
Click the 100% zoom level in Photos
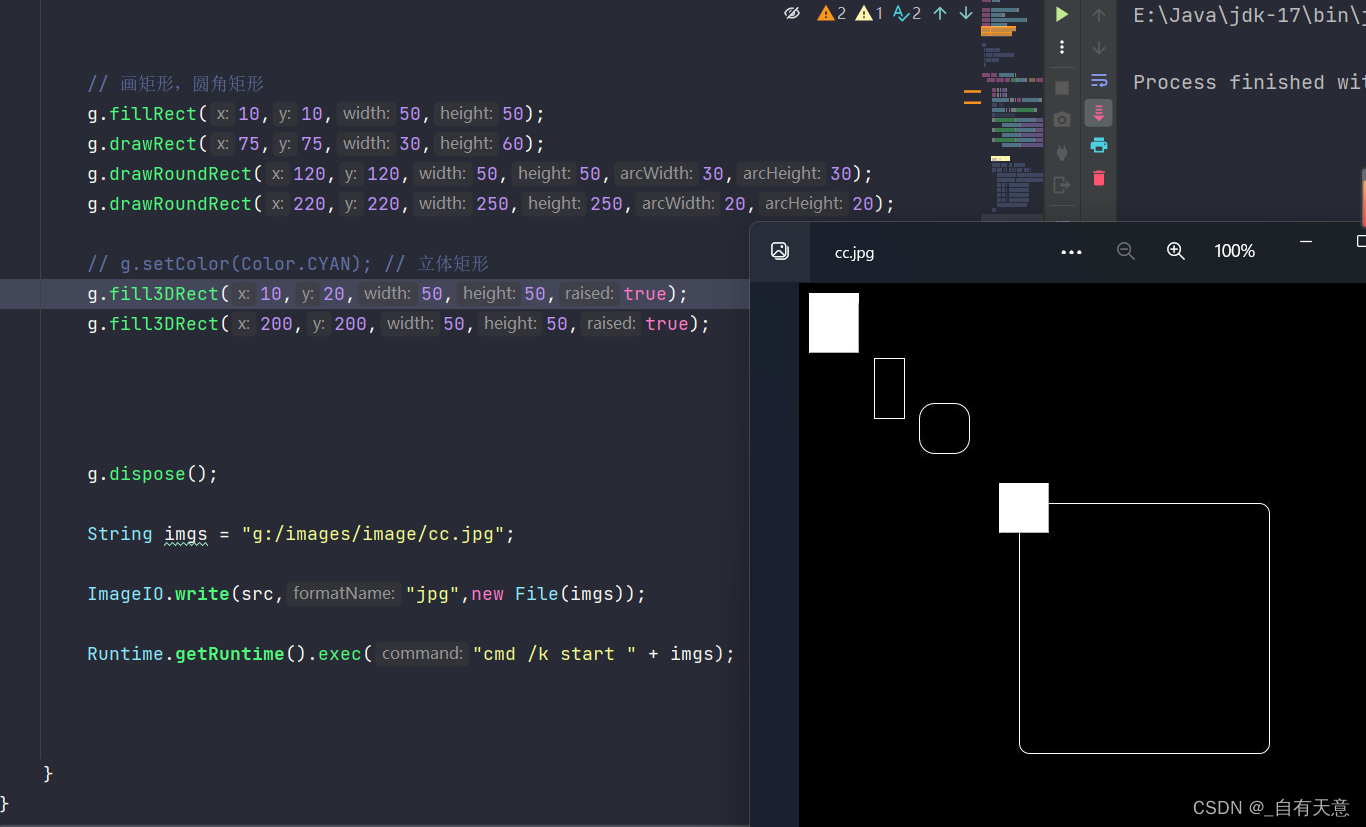(1234, 251)
